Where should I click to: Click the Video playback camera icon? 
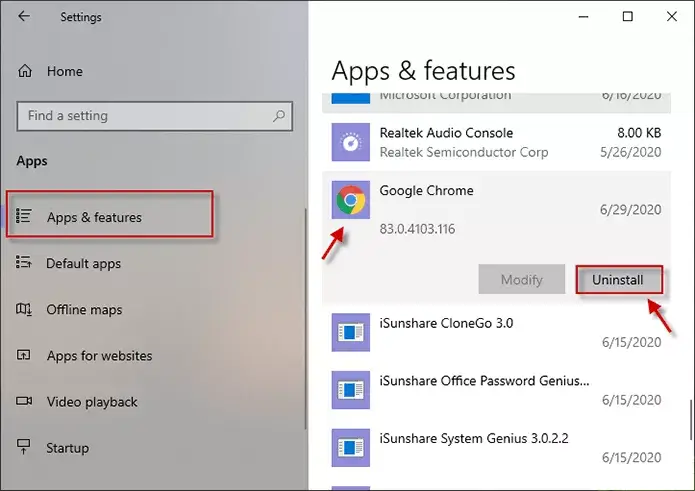click(x=24, y=401)
